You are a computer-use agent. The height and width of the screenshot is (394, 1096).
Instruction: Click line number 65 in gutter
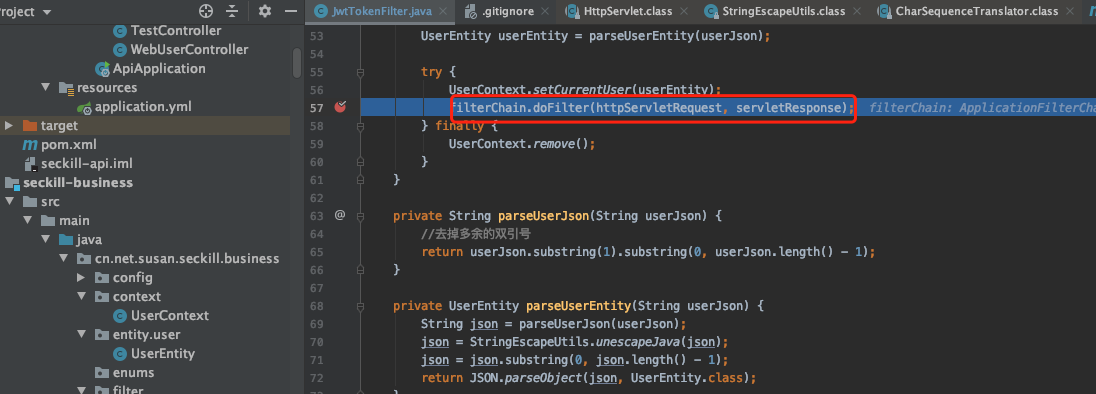click(x=316, y=251)
